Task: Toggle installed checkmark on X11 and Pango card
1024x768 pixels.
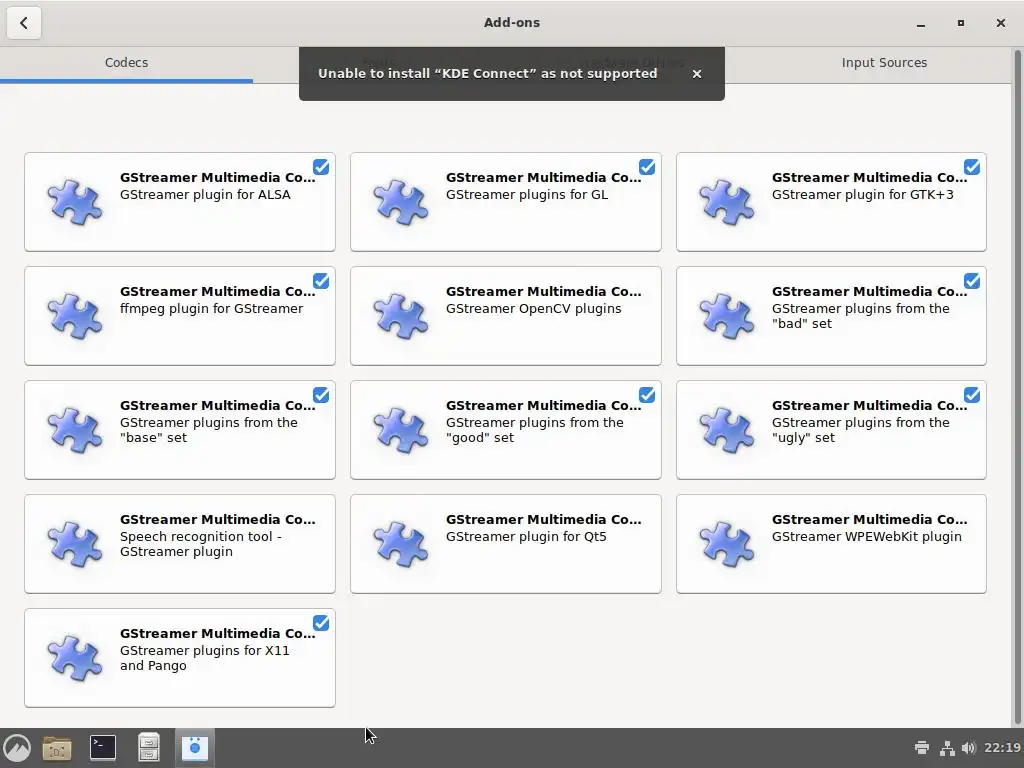Action: tap(321, 623)
